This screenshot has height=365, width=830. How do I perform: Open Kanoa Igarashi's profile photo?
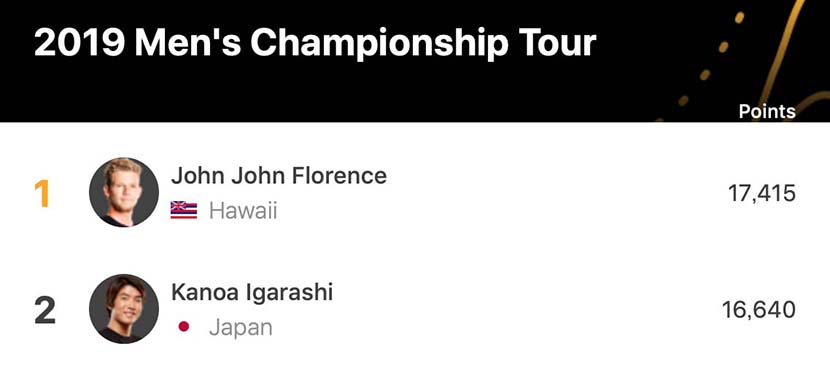coord(124,309)
